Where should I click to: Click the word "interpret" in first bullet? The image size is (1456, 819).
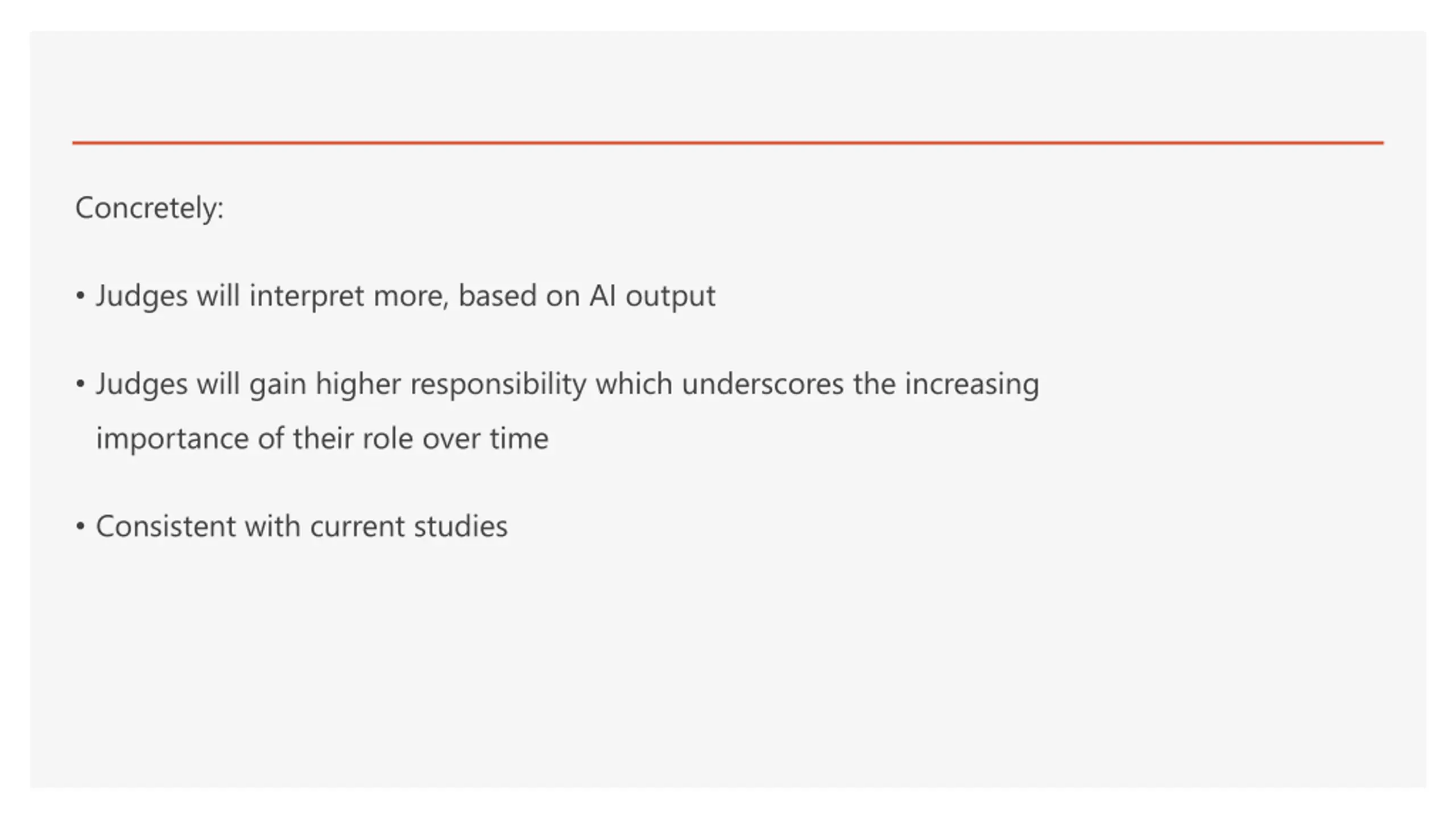(307, 297)
